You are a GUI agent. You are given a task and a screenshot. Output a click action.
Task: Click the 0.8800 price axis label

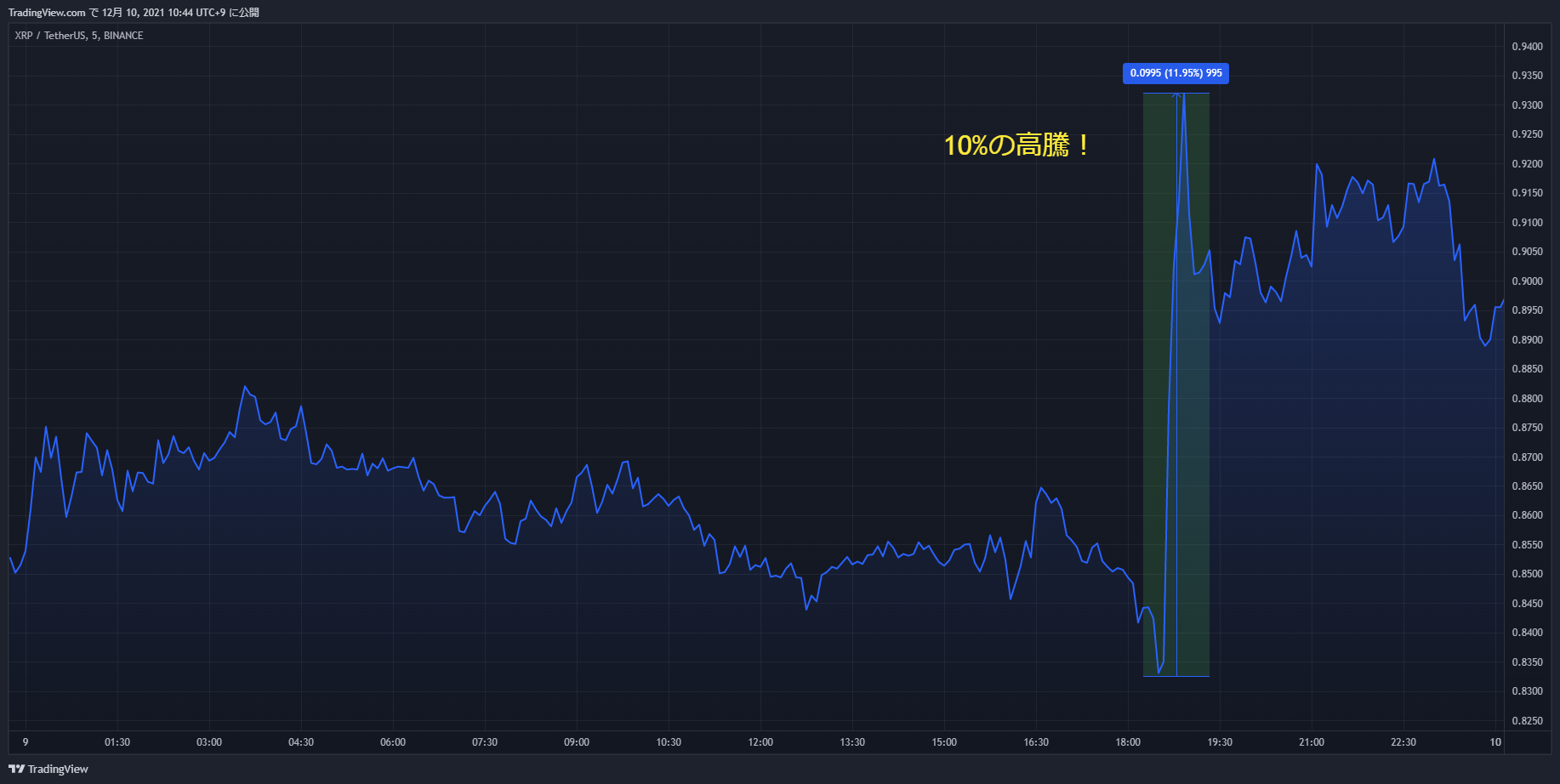tap(1527, 399)
